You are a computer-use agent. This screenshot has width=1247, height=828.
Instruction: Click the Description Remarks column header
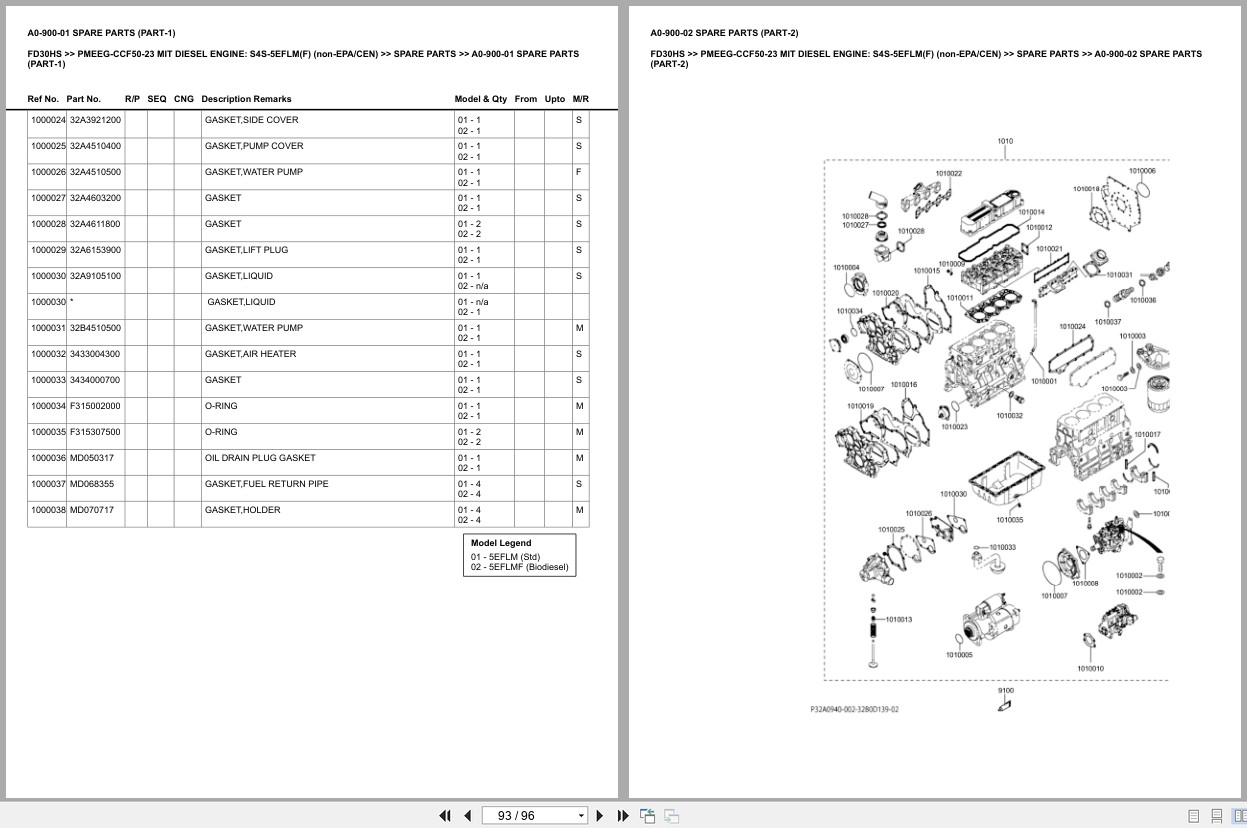point(246,99)
